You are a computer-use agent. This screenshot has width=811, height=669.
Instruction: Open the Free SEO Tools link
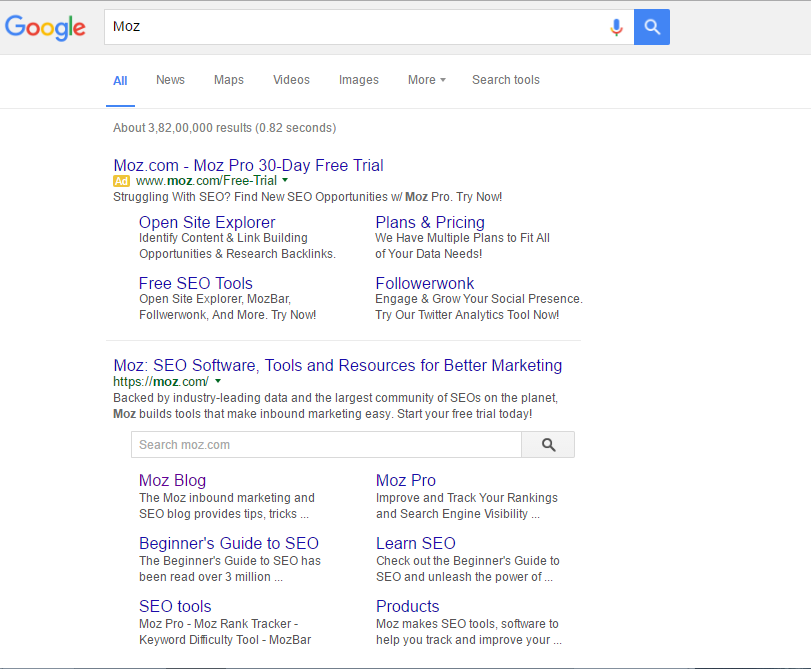click(x=196, y=284)
